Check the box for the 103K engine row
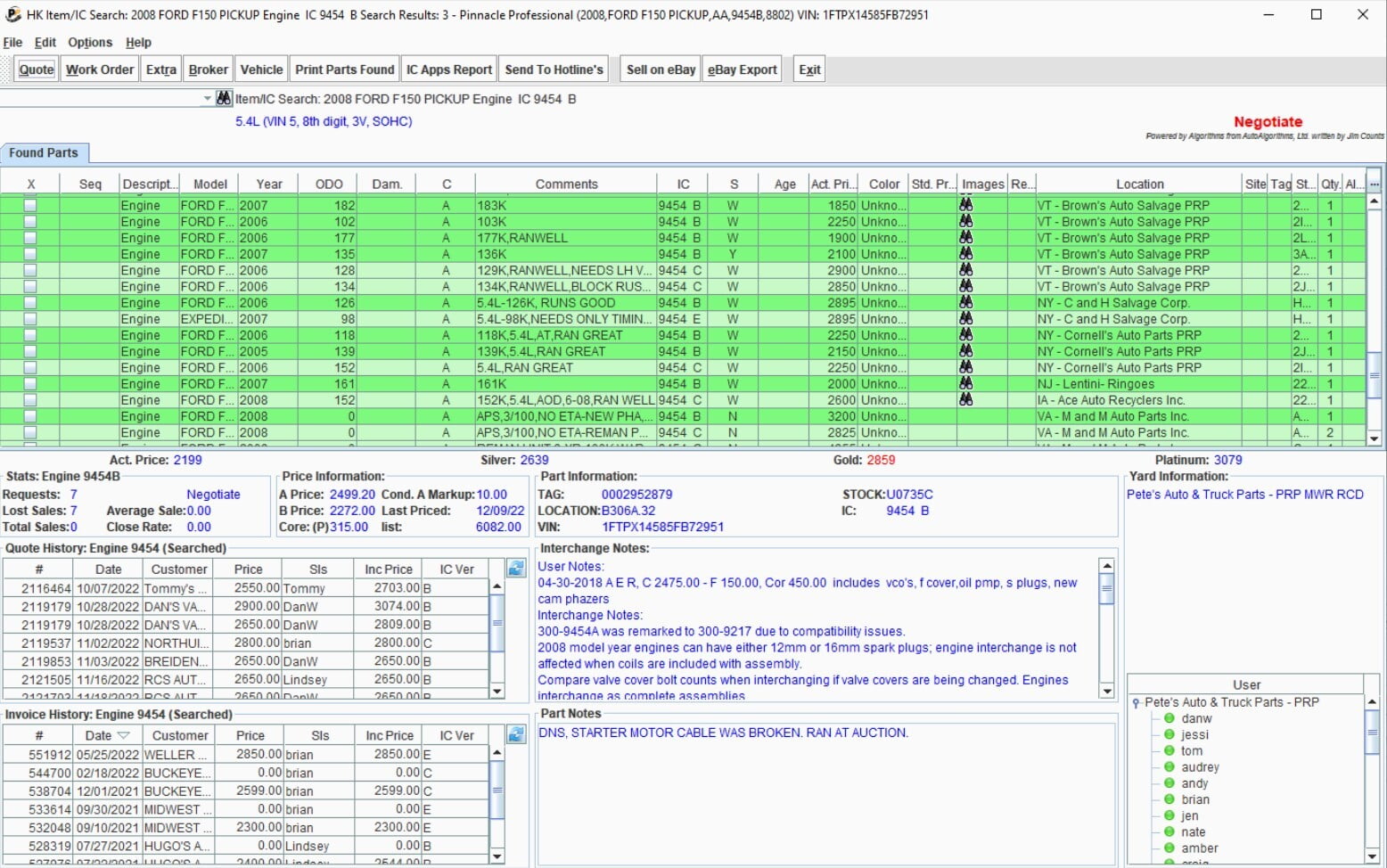The height and width of the screenshot is (868, 1387). (30, 221)
